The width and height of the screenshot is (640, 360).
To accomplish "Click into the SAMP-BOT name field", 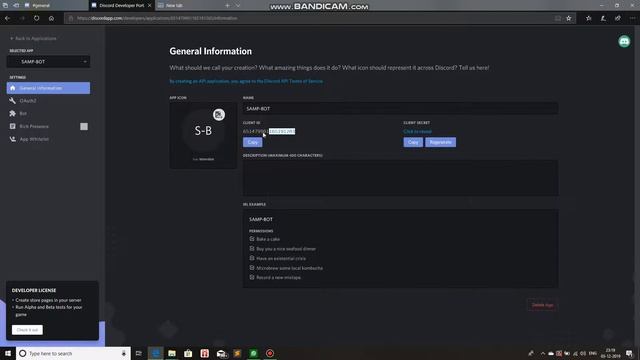I will (400, 109).
